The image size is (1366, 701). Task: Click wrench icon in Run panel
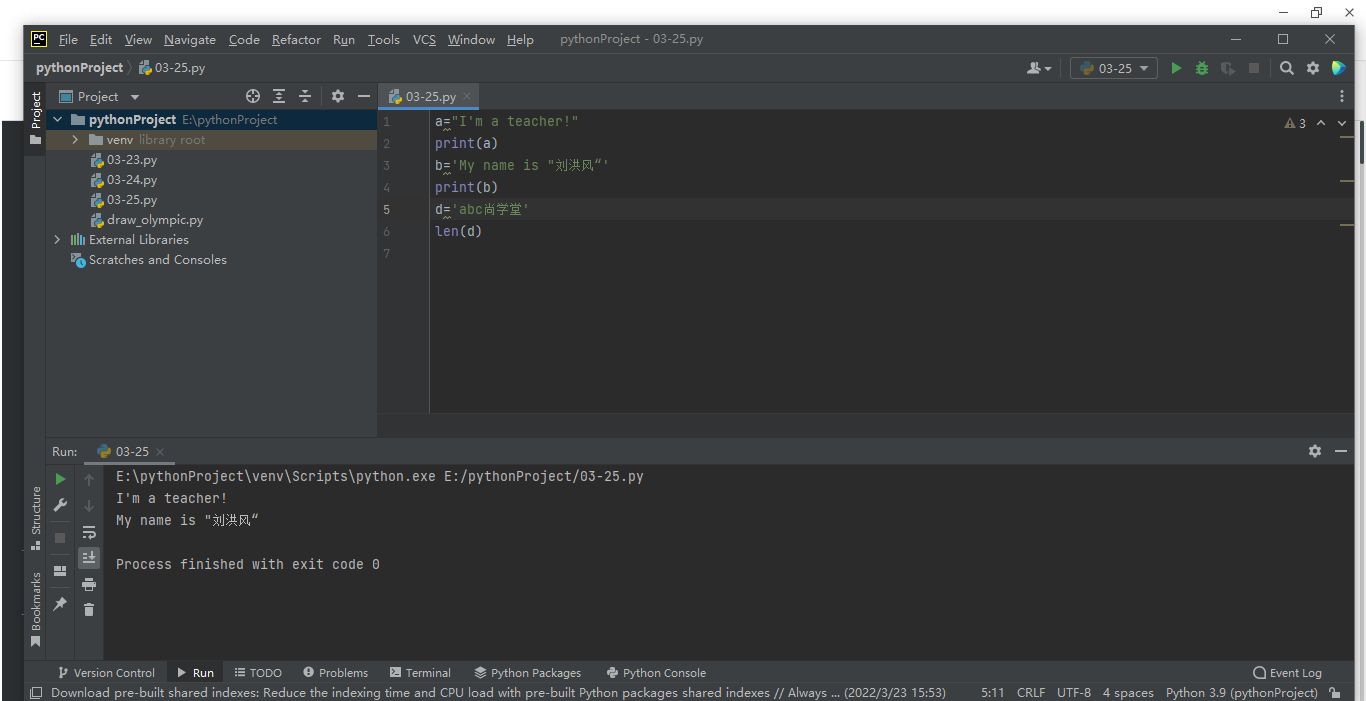(60, 506)
